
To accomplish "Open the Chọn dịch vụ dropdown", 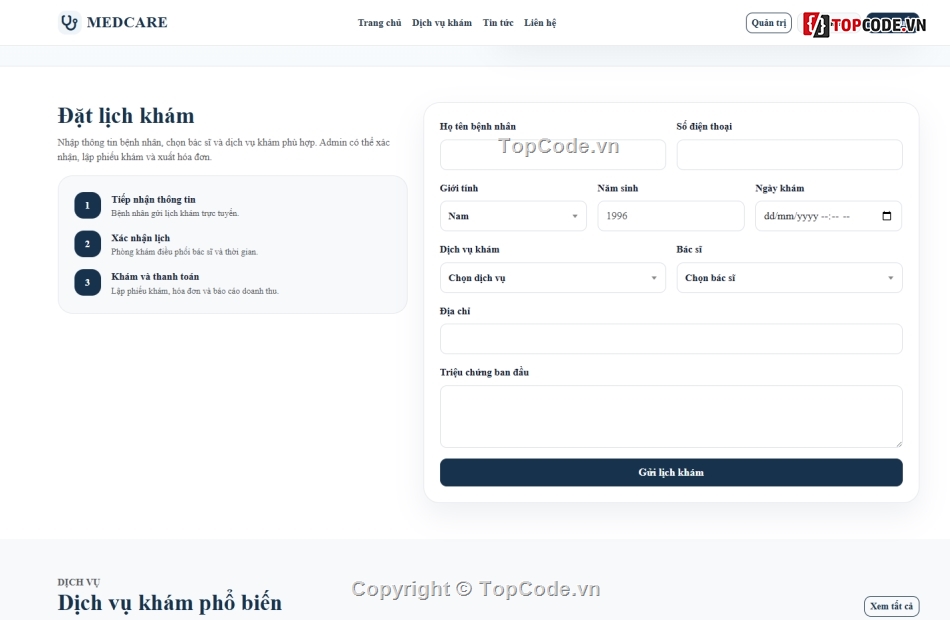I will point(553,278).
